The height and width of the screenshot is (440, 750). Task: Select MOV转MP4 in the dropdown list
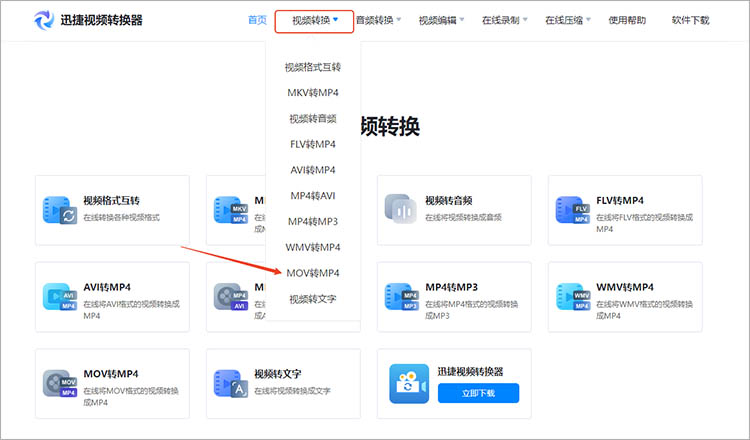coord(313,274)
